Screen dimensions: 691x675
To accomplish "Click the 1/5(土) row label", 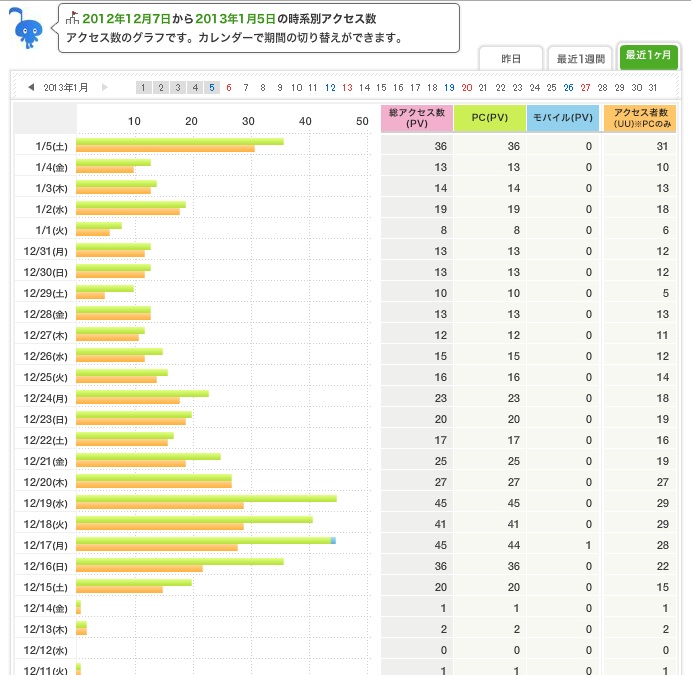I will tap(52, 146).
